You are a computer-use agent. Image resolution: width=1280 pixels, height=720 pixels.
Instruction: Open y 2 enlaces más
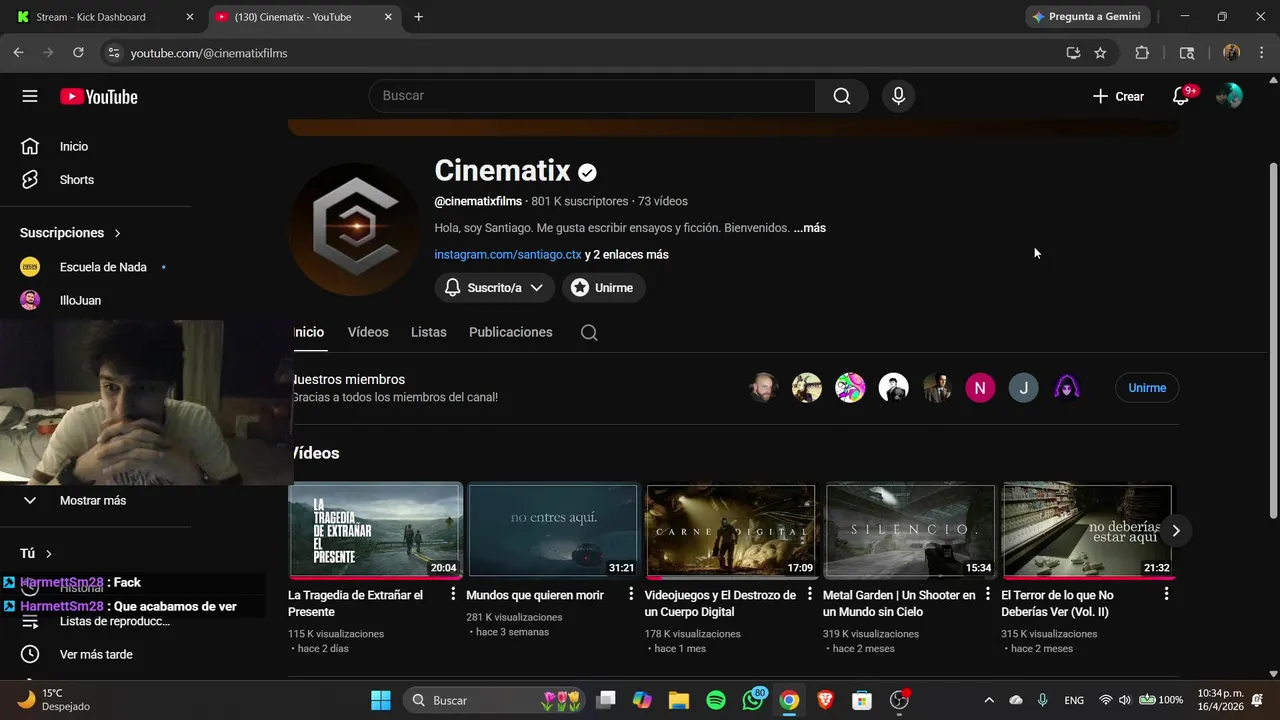point(627,255)
